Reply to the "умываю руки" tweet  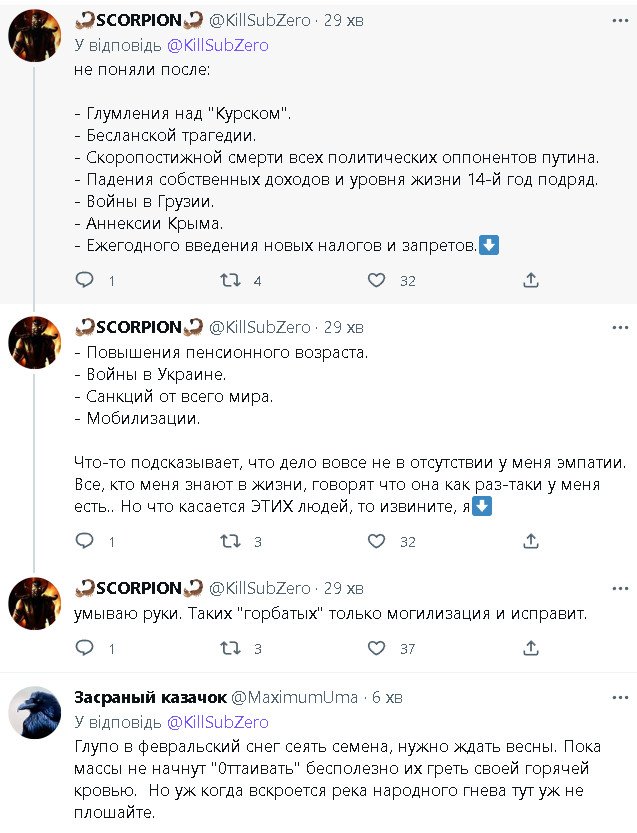(85, 648)
